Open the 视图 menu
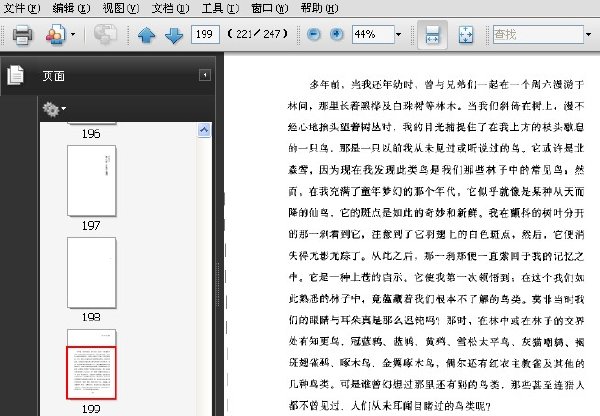Image resolution: width=600 pixels, height=416 pixels. (x=121, y=8)
